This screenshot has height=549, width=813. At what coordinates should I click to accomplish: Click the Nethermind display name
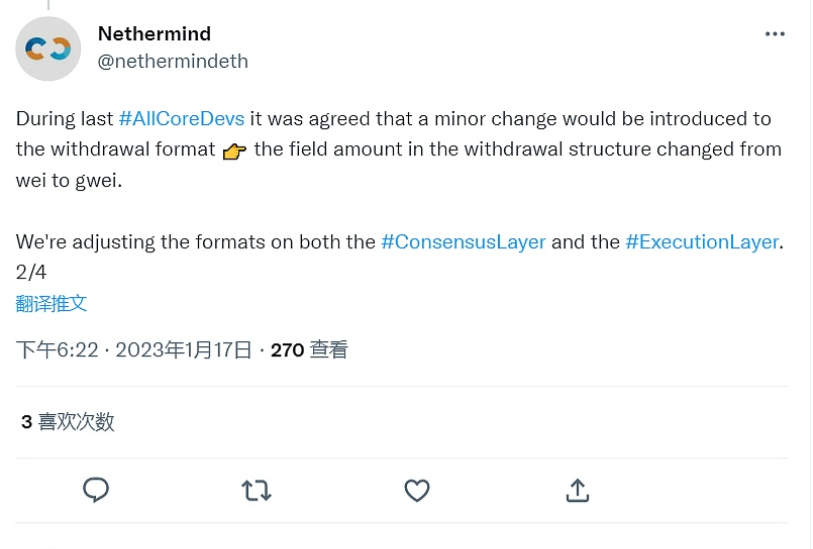pyautogui.click(x=154, y=34)
